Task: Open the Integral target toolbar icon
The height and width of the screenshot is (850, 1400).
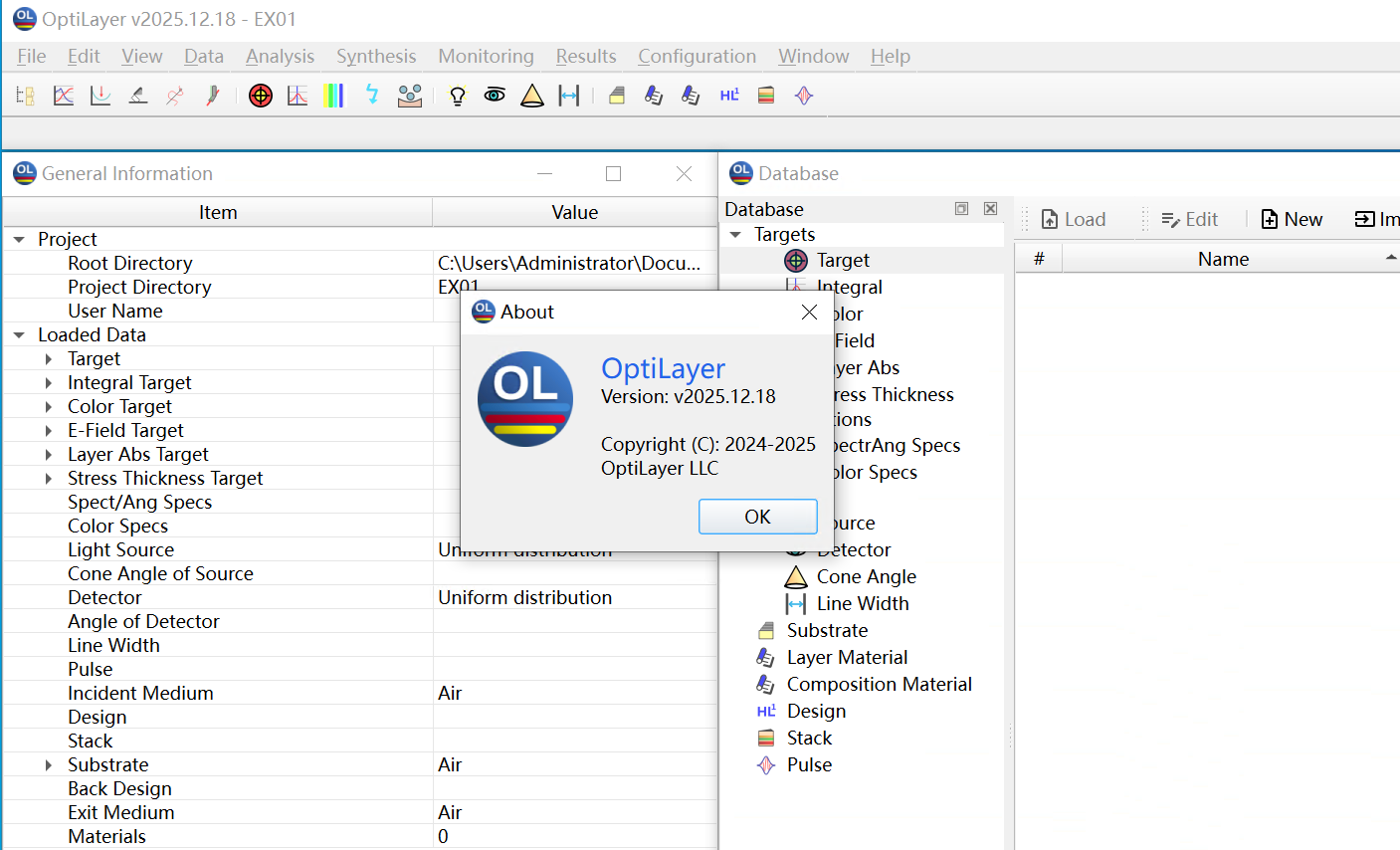Action: point(298,96)
